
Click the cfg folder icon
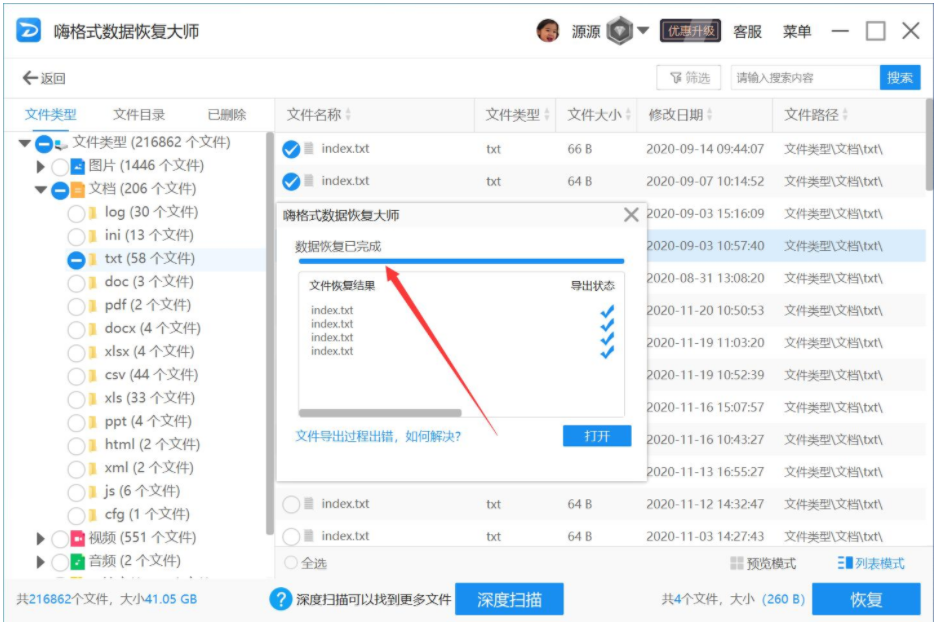(93, 516)
